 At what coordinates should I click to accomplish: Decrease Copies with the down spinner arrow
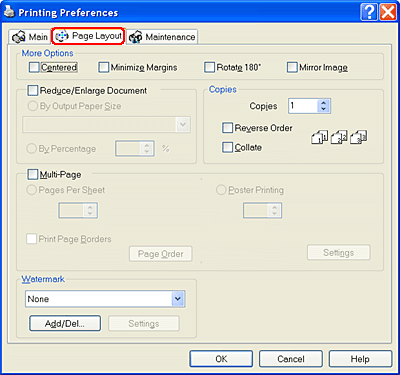[x=323, y=109]
